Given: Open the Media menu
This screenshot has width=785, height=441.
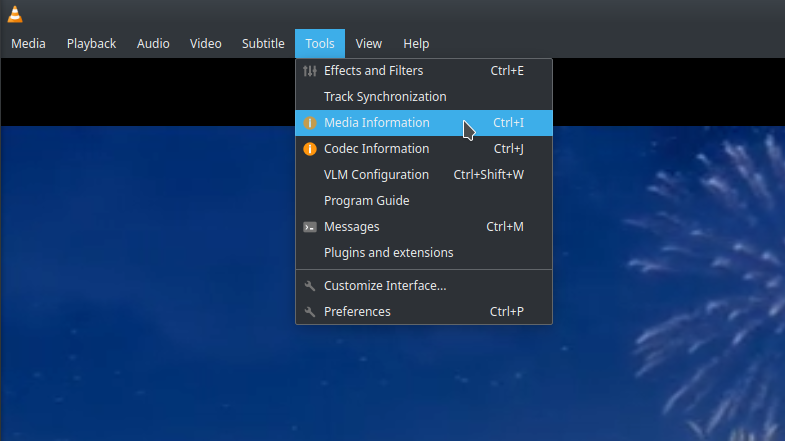Looking at the screenshot, I should pos(29,44).
